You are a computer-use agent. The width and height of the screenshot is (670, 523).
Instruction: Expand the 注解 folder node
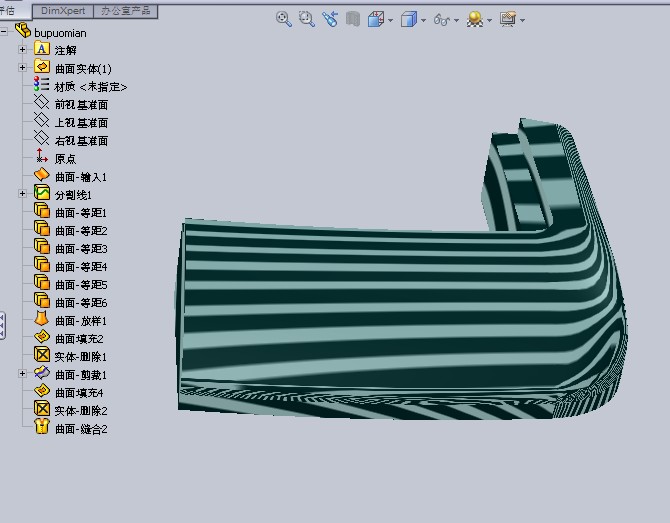tap(23, 49)
